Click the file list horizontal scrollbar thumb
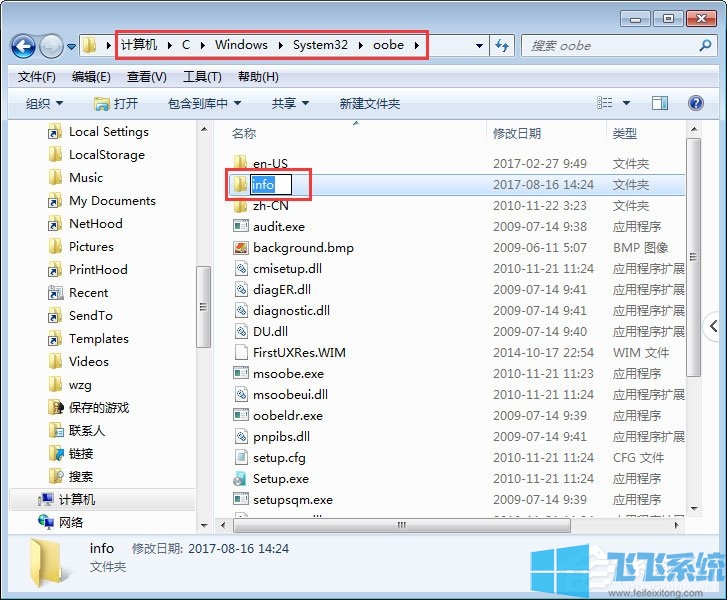The width and height of the screenshot is (727, 600). tap(402, 525)
